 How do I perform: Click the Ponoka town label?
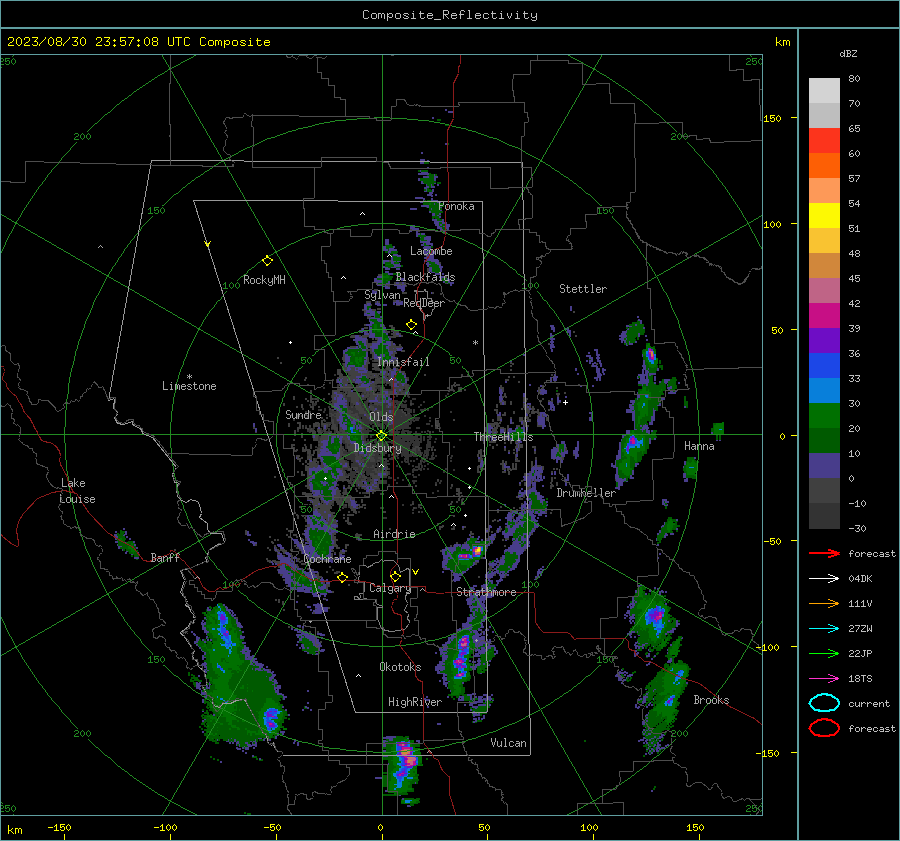tap(456, 206)
